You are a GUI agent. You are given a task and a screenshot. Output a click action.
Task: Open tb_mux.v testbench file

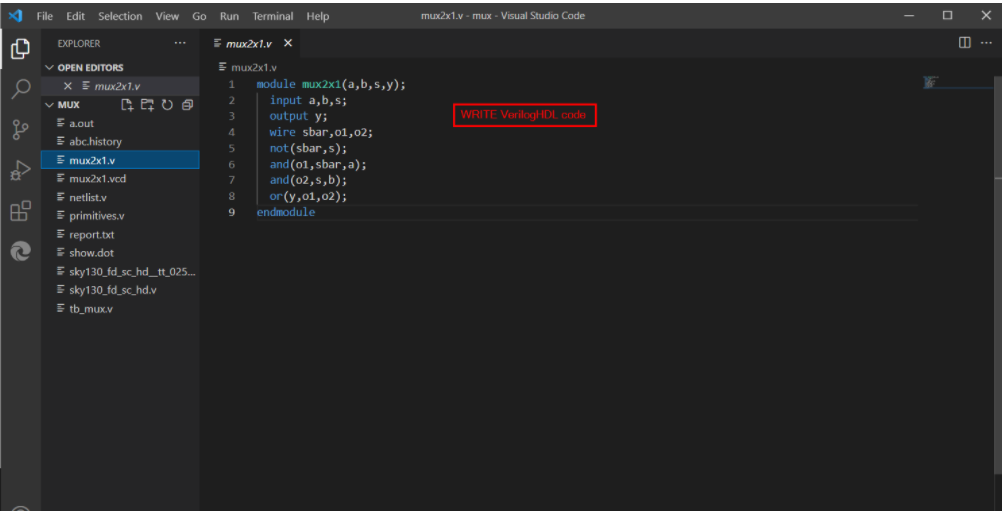pyautogui.click(x=120, y=309)
